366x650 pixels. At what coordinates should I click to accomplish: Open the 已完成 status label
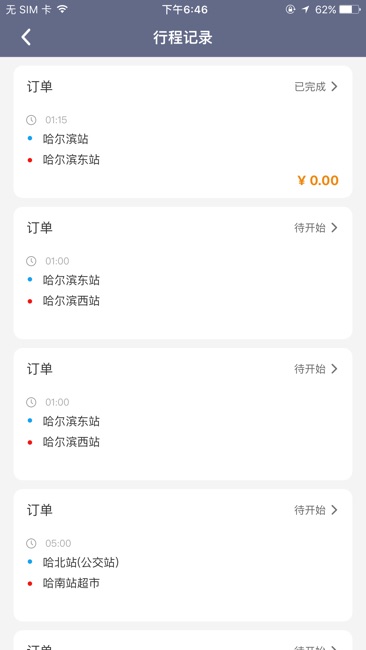310,87
